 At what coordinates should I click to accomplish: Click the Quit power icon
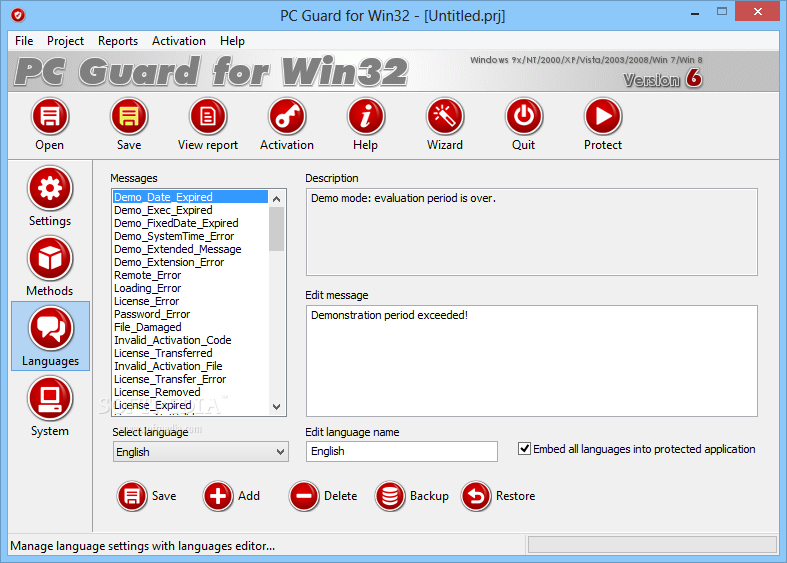click(x=523, y=116)
